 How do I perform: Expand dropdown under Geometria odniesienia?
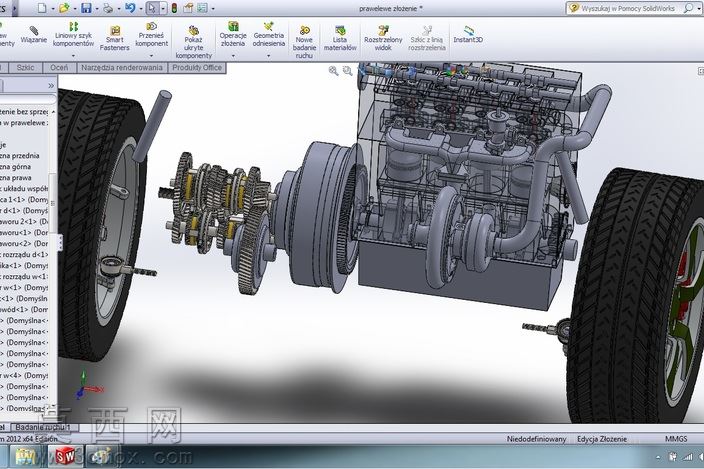coord(268,56)
